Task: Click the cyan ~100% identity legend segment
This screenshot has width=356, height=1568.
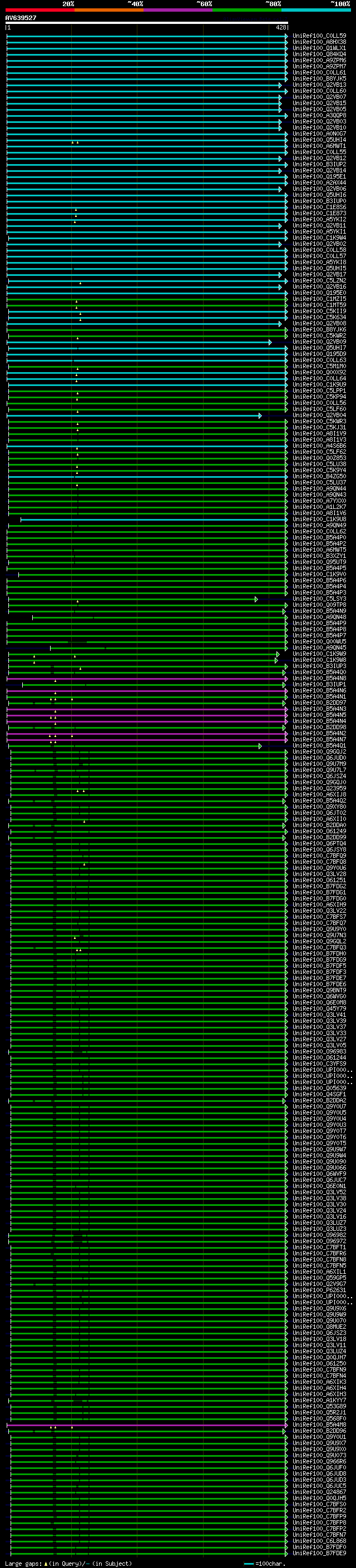Action: pyautogui.click(x=316, y=10)
